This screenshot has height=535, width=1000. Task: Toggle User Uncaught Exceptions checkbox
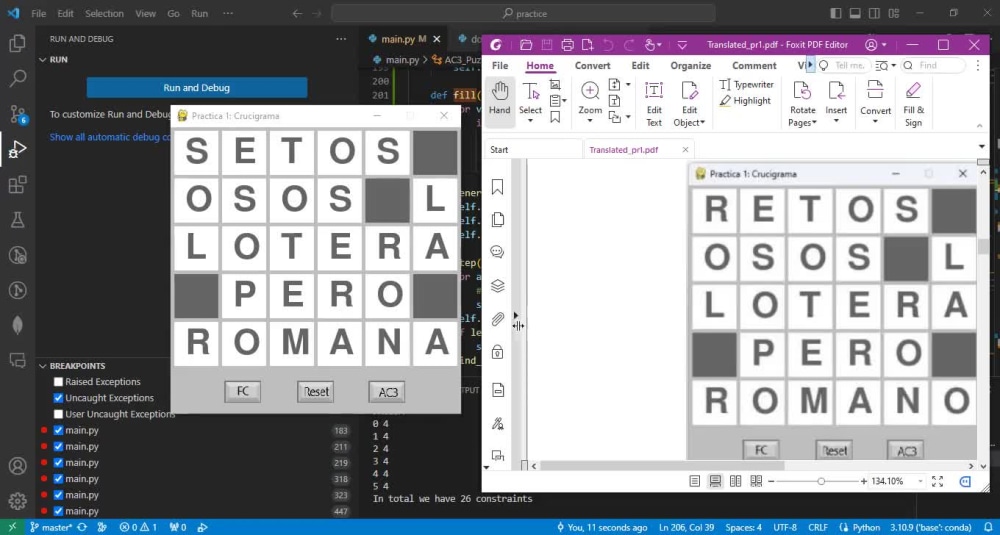(58, 414)
